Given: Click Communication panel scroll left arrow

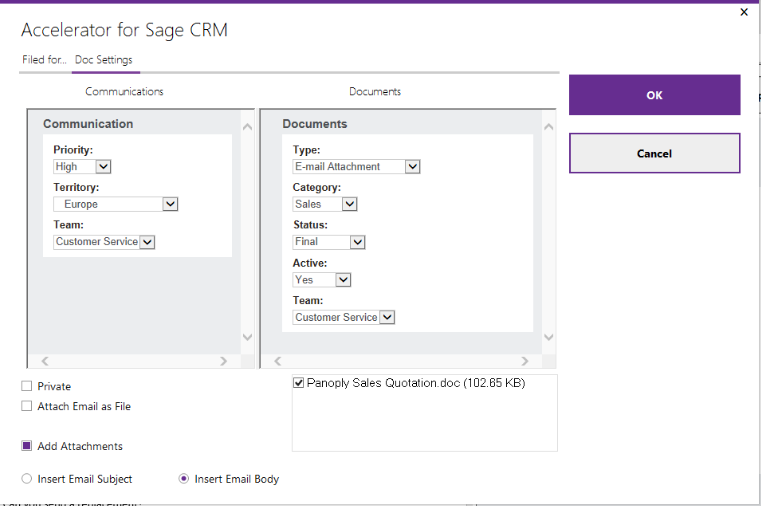Looking at the screenshot, I should [x=45, y=361].
